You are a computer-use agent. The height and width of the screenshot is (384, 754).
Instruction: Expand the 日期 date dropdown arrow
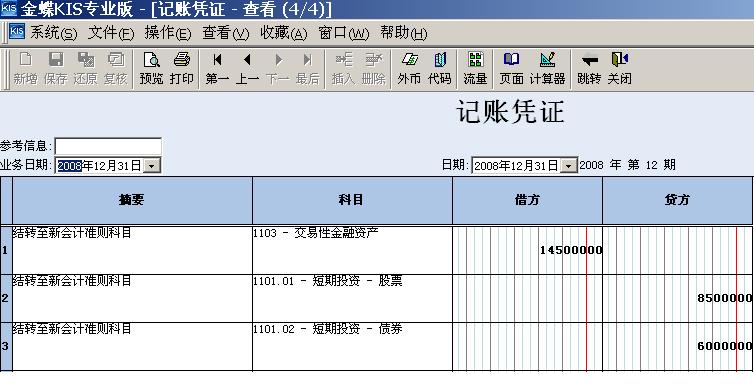[569, 166]
